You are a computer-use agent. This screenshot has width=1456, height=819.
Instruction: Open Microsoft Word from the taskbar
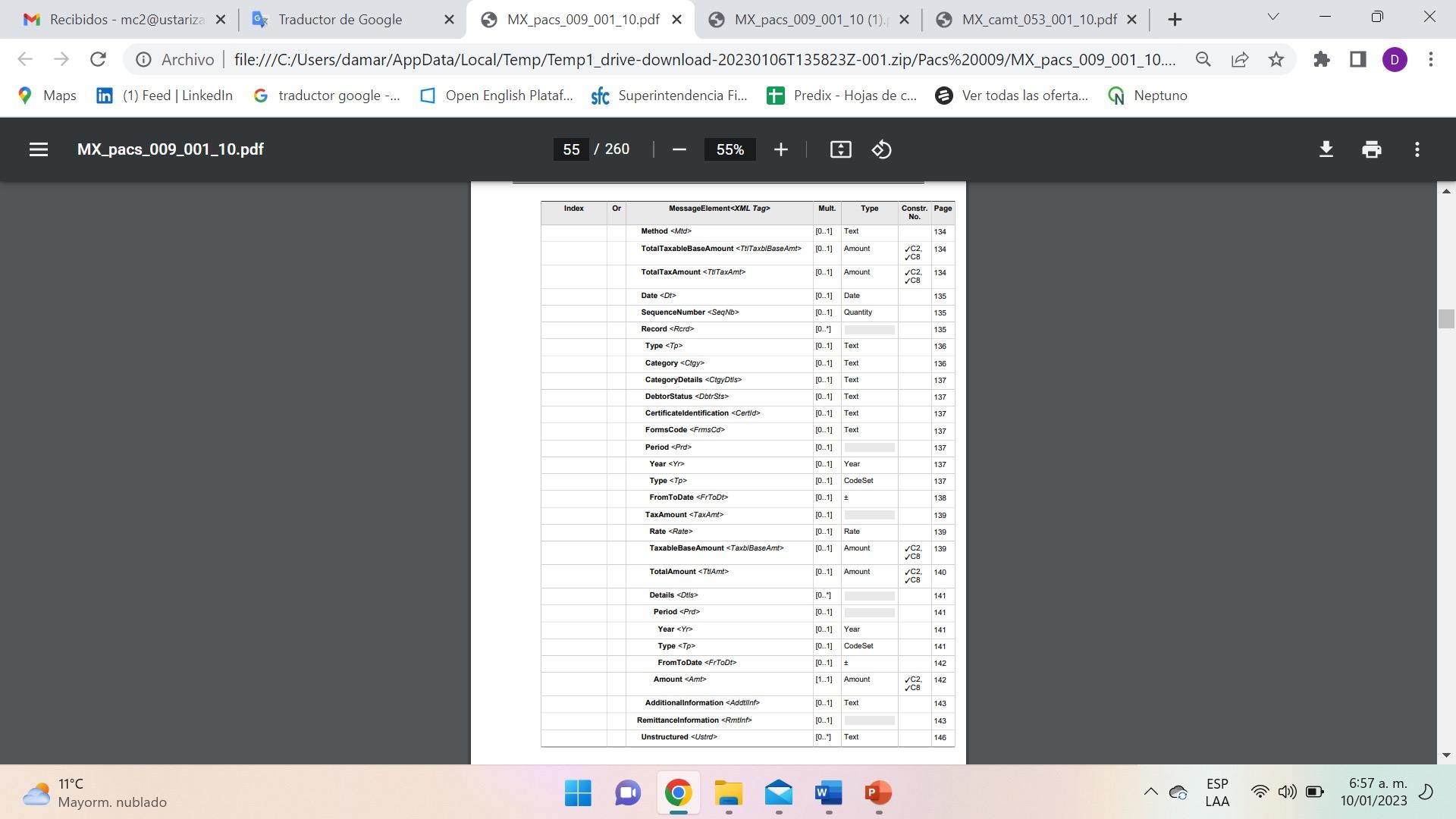828,793
